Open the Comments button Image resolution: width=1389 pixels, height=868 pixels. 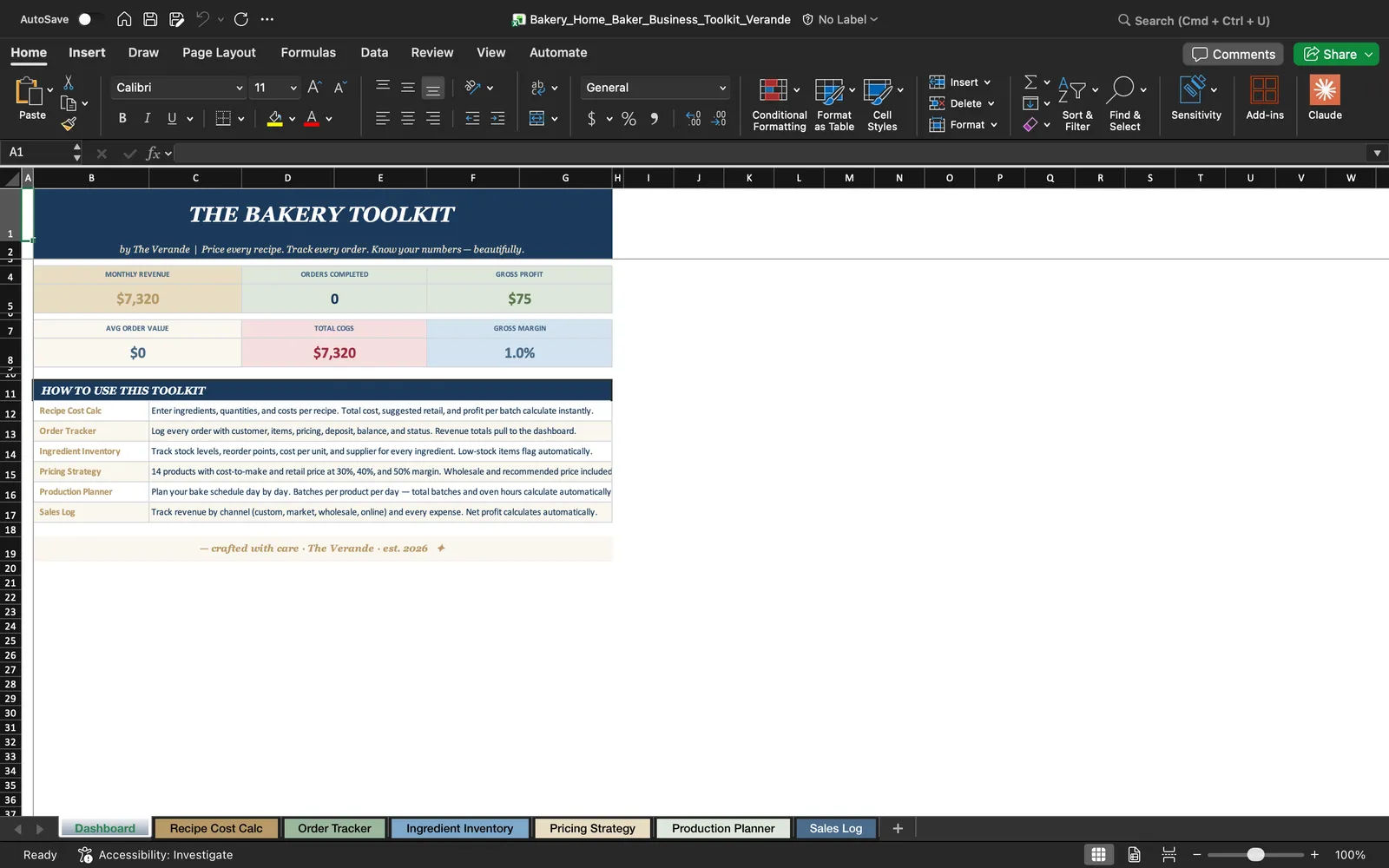tap(1233, 54)
